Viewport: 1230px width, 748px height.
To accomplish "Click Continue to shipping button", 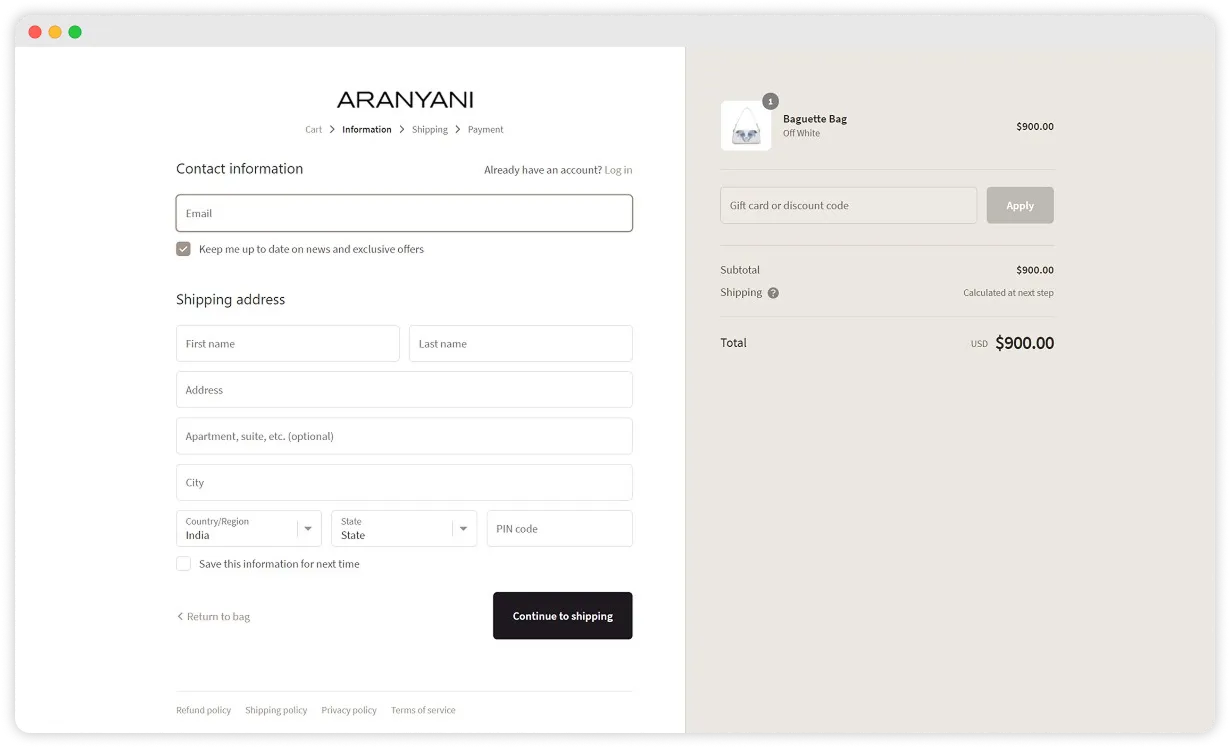I will [563, 616].
